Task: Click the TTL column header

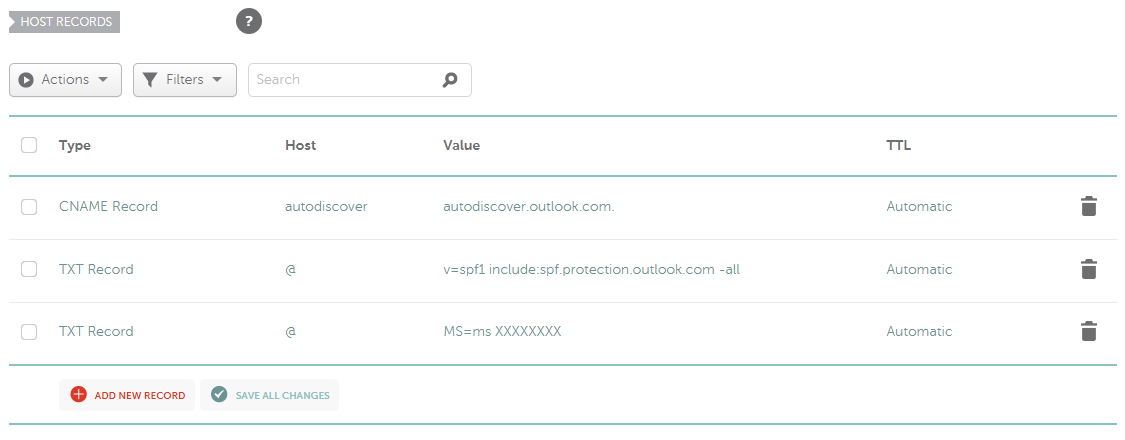Action: click(898, 145)
